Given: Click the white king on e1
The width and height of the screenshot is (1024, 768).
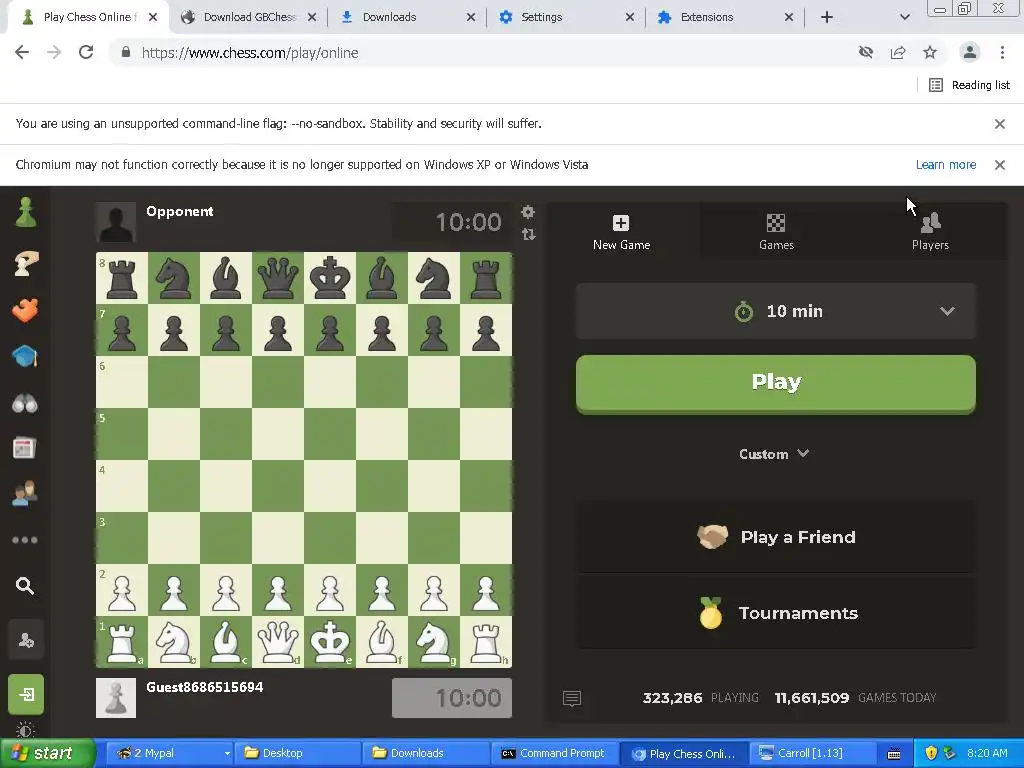Looking at the screenshot, I should (x=330, y=642).
